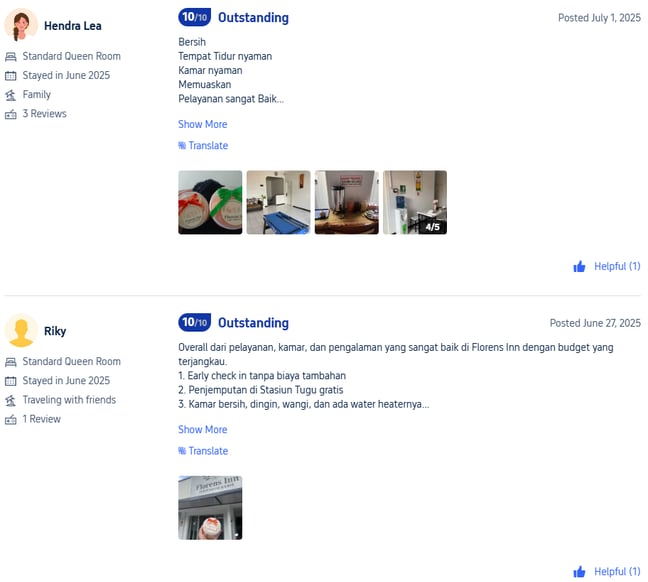
Task: Click 'Posted July 1, 2025' date
Action: click(599, 18)
